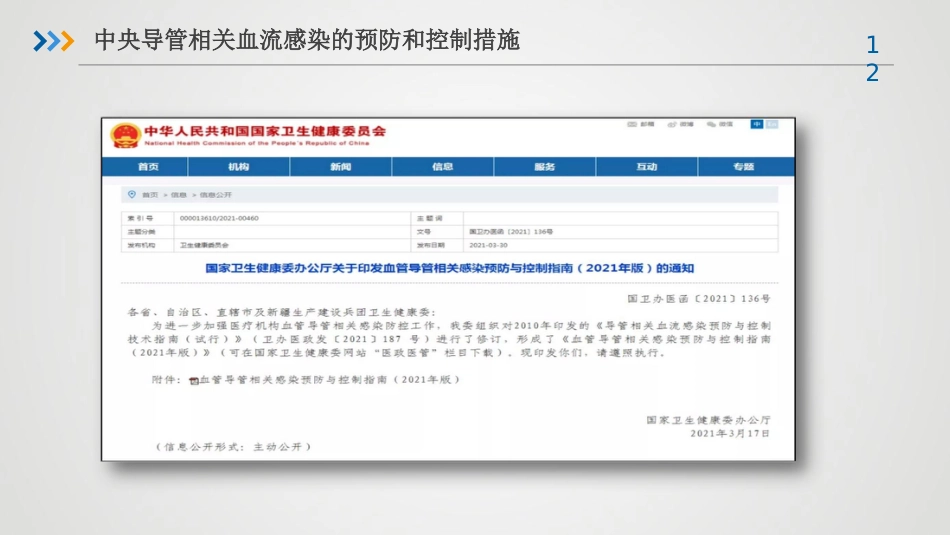Click the national emblem logo of the Health Commission
This screenshot has width=950, height=535.
tap(125, 135)
